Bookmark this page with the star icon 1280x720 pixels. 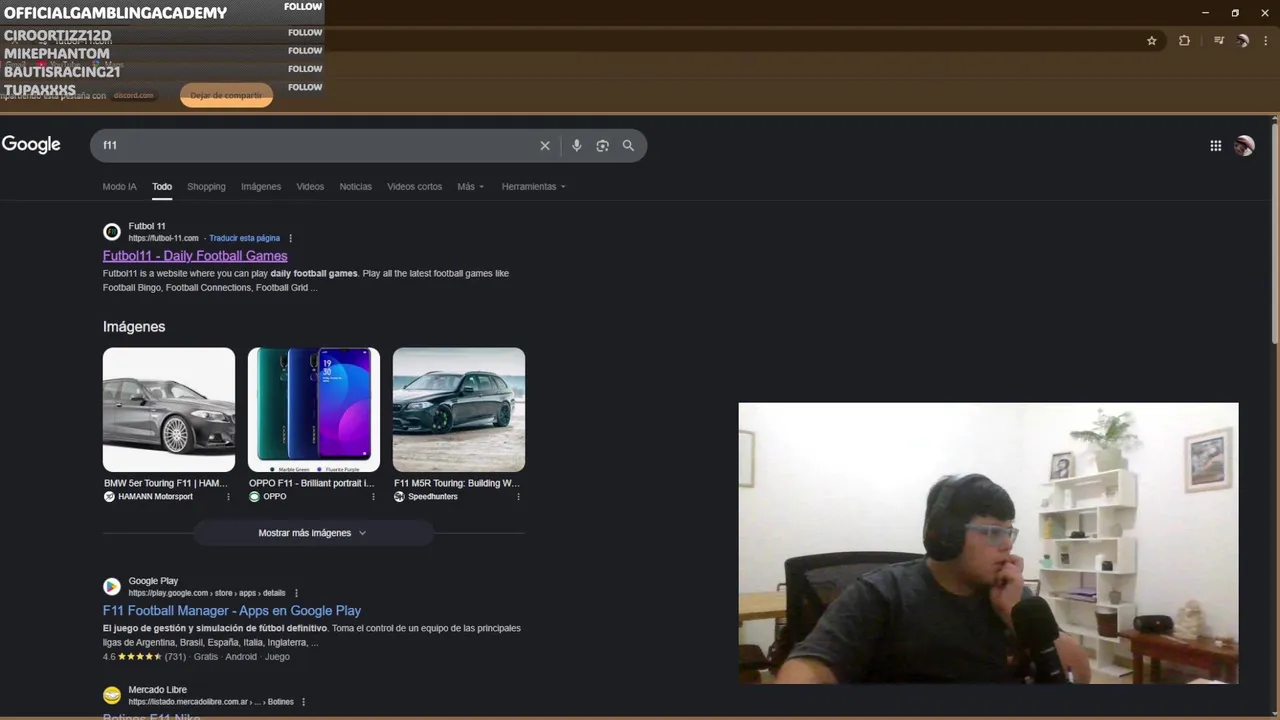point(1152,41)
